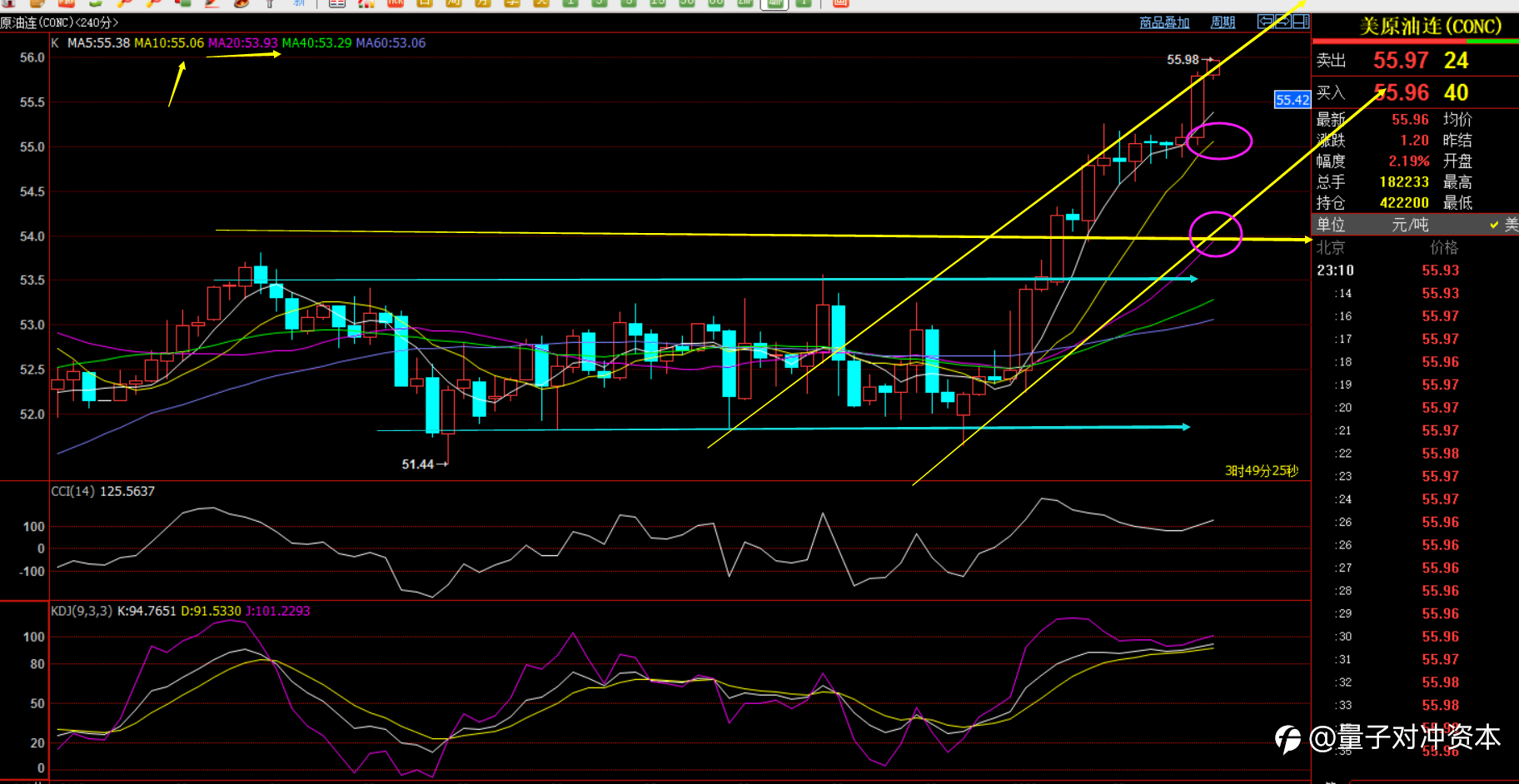Viewport: 1519px width, 784px height.
Task: Click the blue 55.42 price axis tag
Action: pos(1292,100)
